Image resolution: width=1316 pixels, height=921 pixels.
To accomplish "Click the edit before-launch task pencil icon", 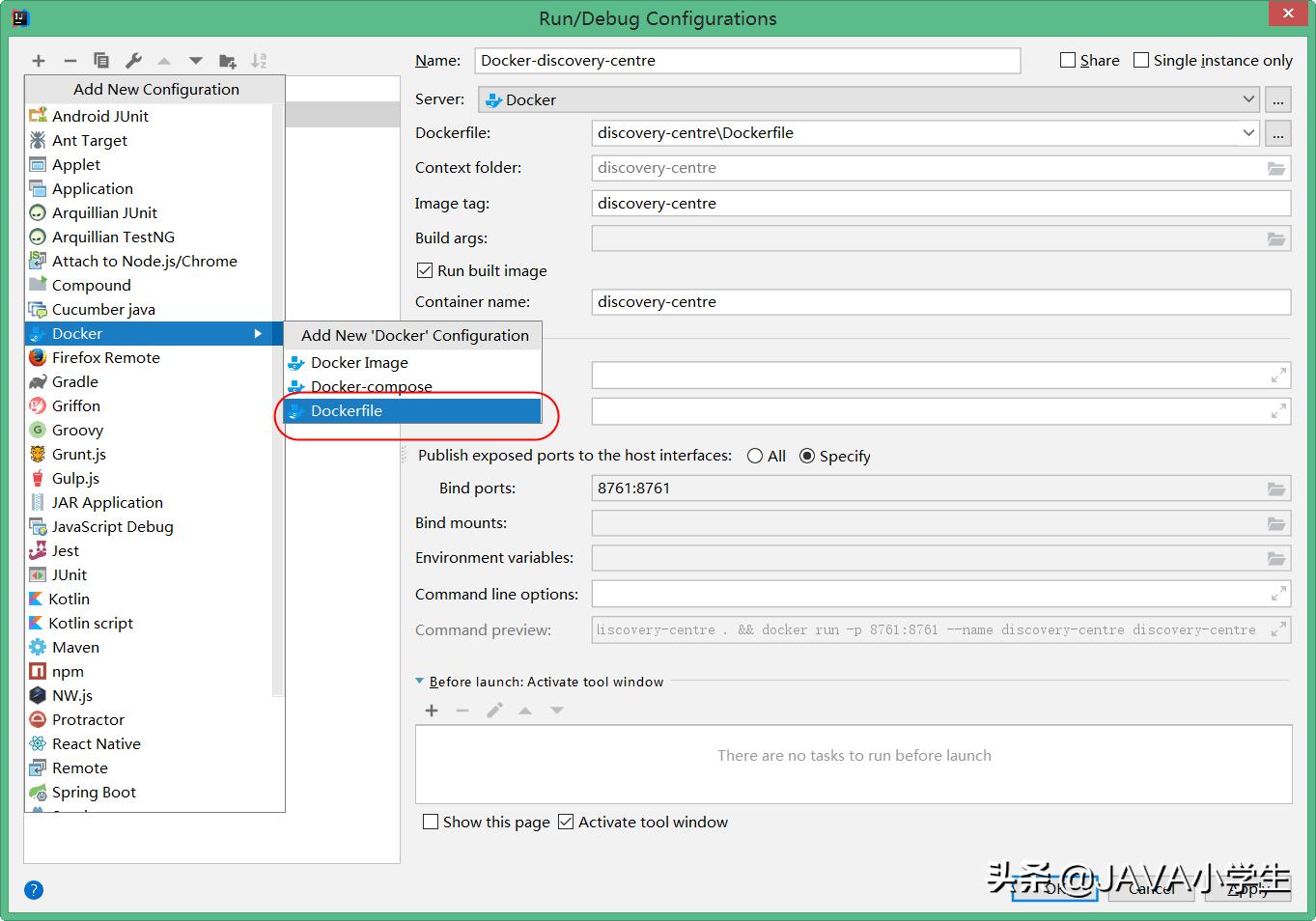I will pyautogui.click(x=494, y=711).
